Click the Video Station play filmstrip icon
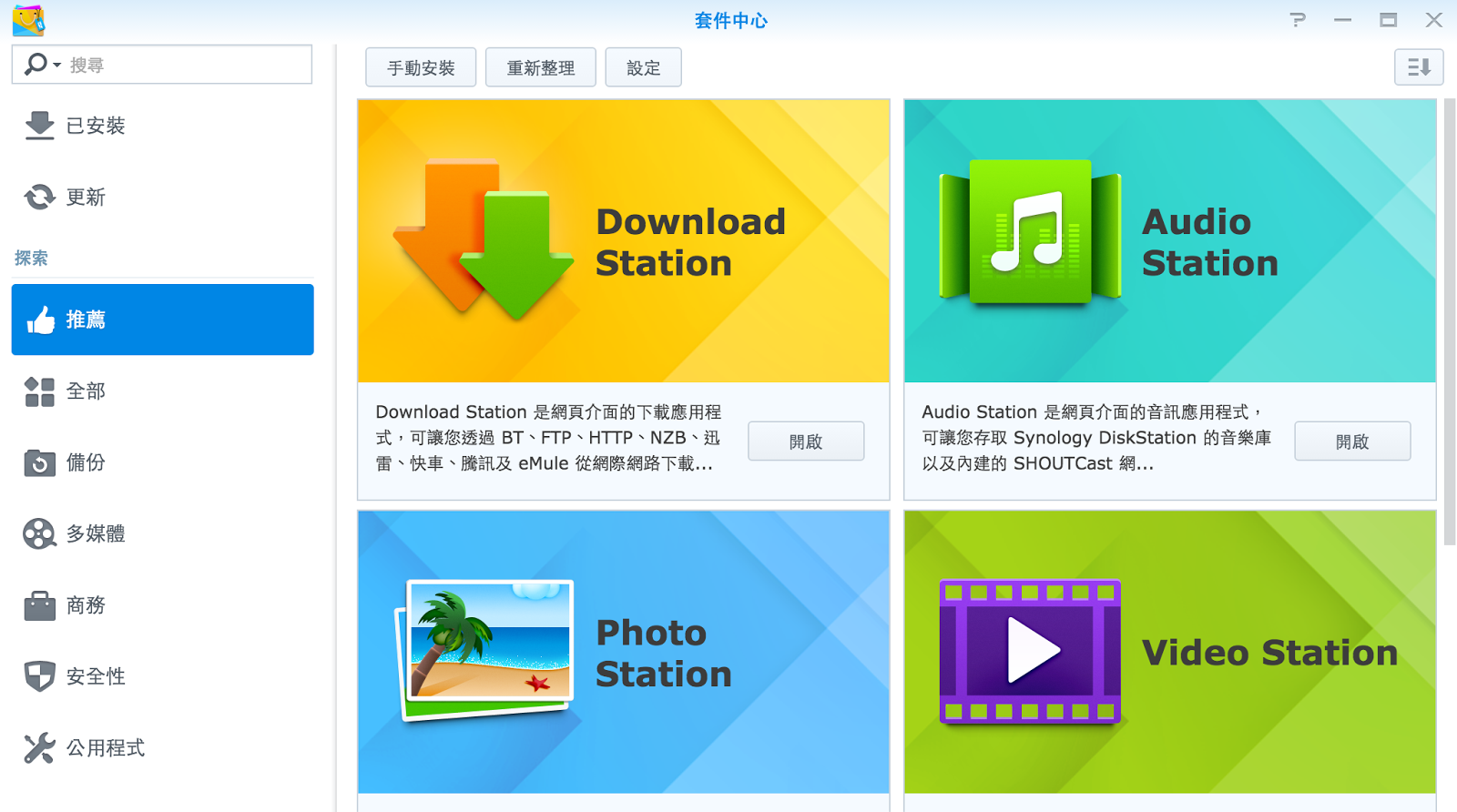This screenshot has width=1457, height=812. (x=1030, y=652)
